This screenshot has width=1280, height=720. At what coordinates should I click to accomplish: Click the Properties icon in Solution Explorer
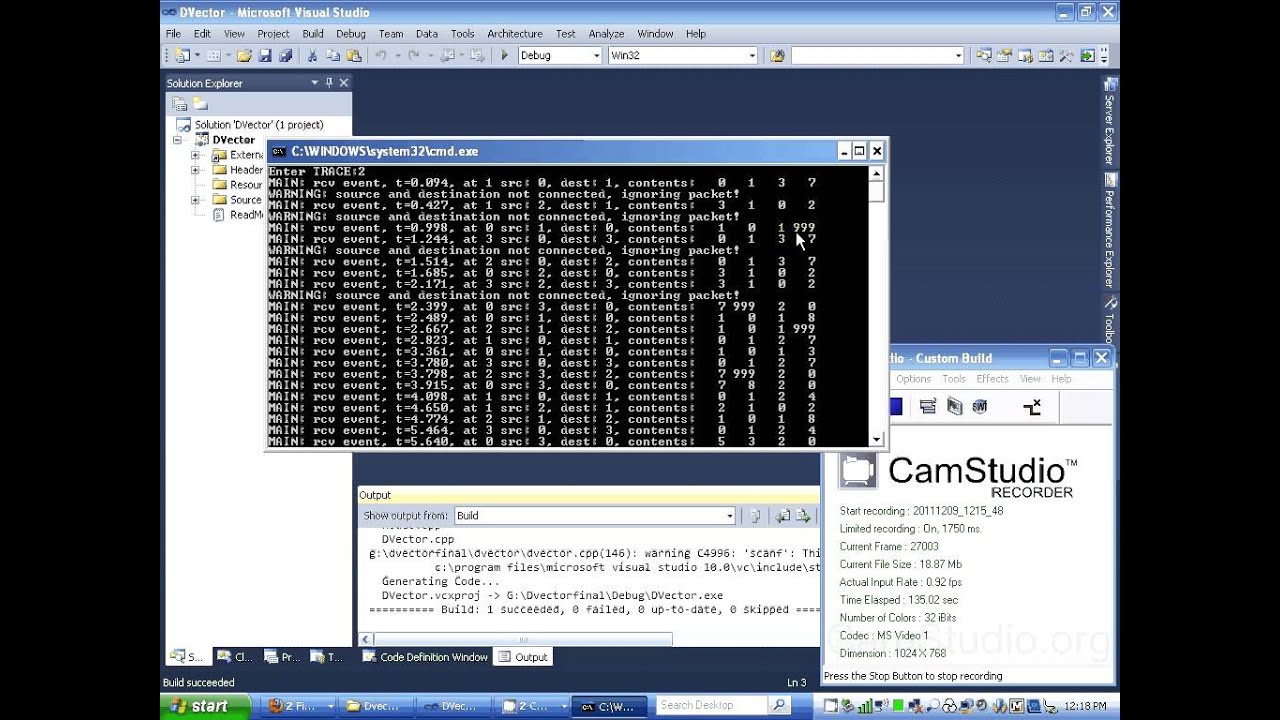point(180,104)
